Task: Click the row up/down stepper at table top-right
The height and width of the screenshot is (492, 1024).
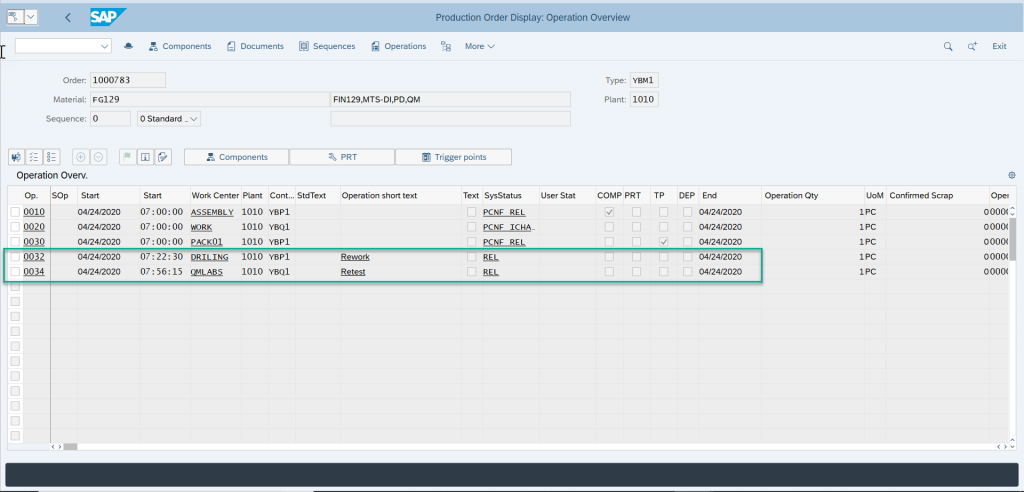Action: point(1013,212)
